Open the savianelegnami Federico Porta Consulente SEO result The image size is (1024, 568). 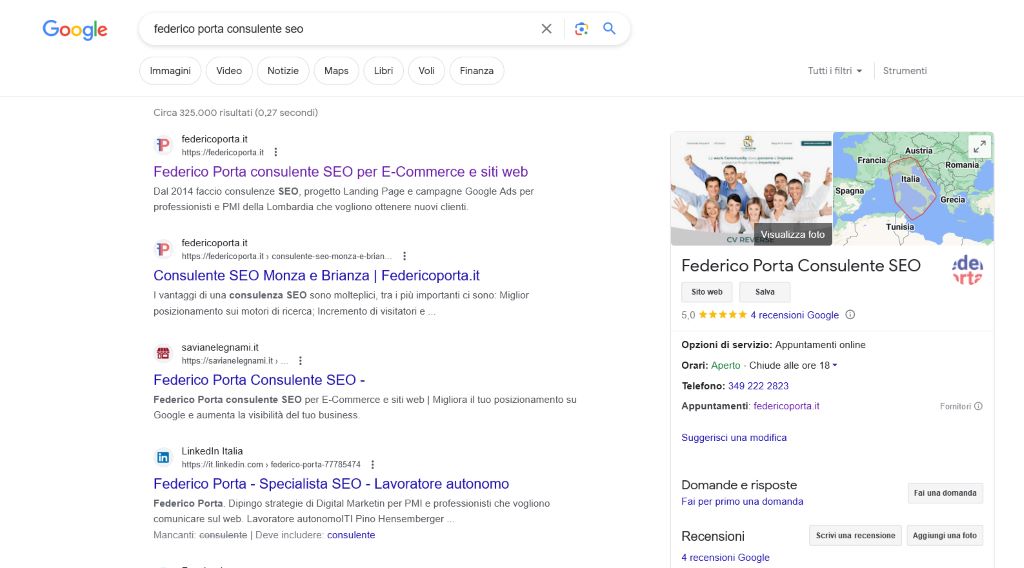click(x=259, y=380)
